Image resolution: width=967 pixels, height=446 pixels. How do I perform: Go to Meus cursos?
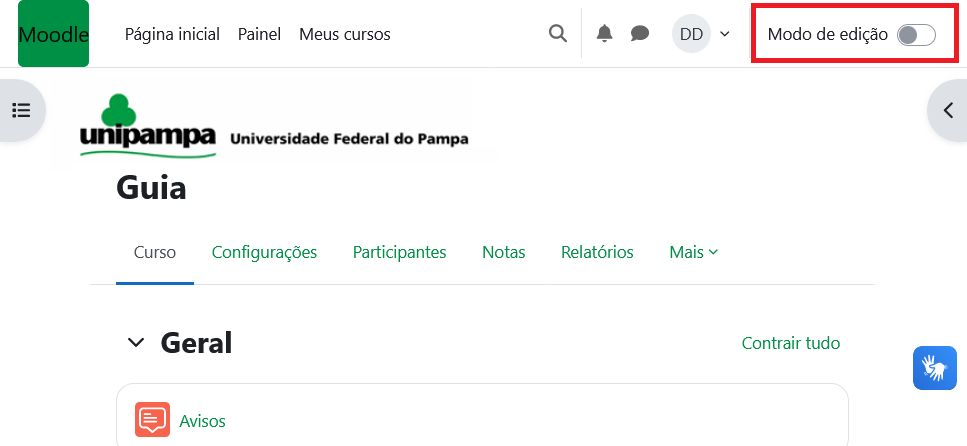[344, 34]
